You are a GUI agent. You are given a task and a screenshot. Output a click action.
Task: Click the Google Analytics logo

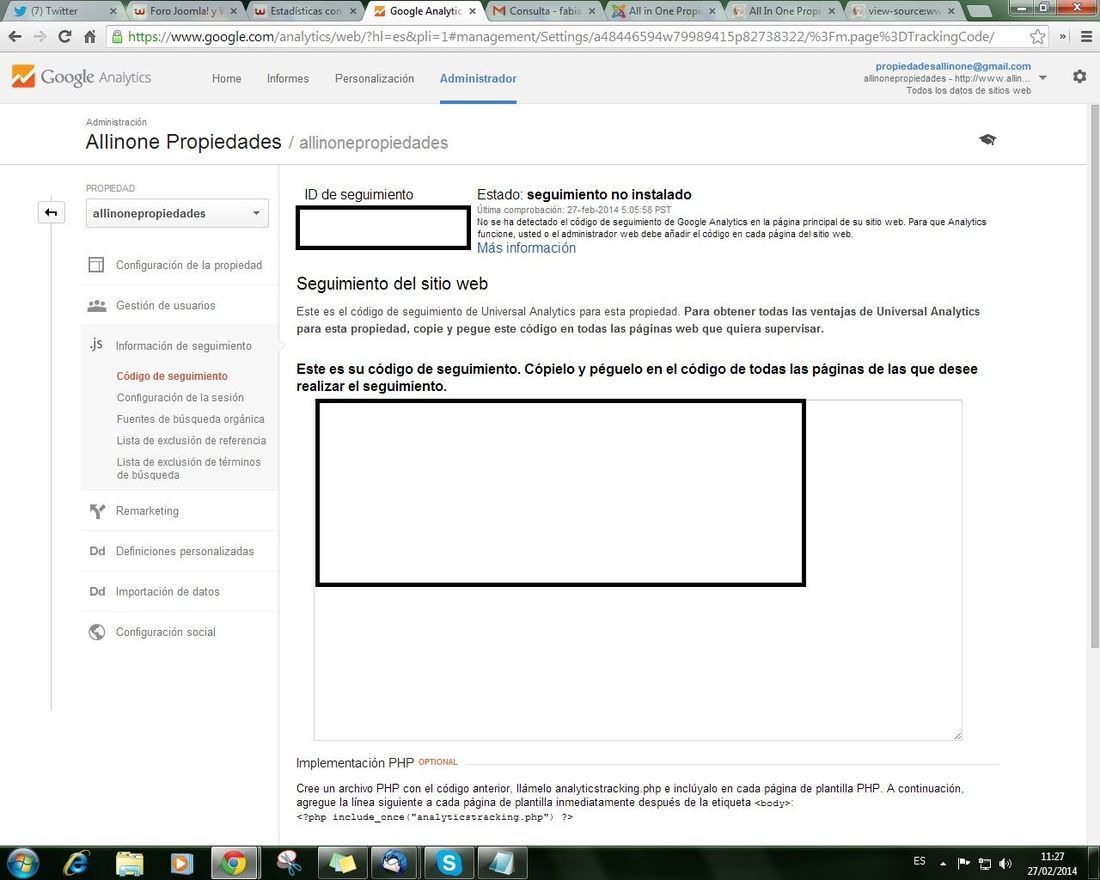(x=81, y=76)
